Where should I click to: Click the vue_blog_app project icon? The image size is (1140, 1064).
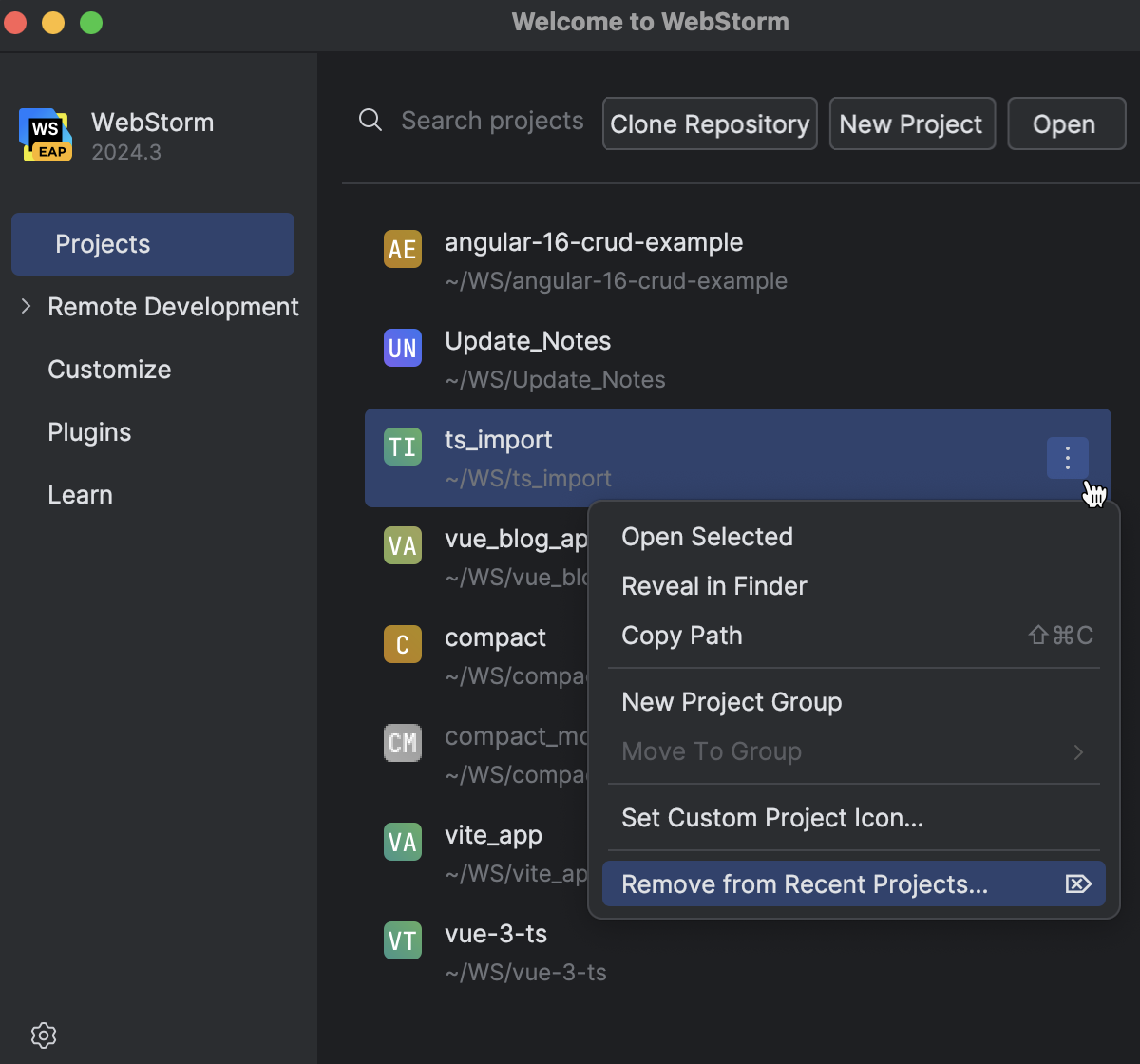pyautogui.click(x=402, y=545)
